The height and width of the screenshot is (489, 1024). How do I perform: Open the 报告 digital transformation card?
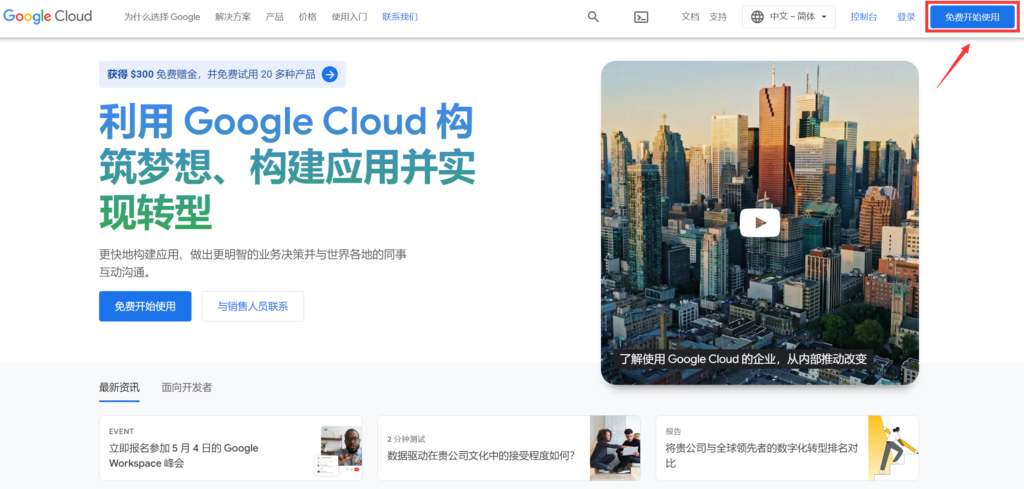(787, 448)
